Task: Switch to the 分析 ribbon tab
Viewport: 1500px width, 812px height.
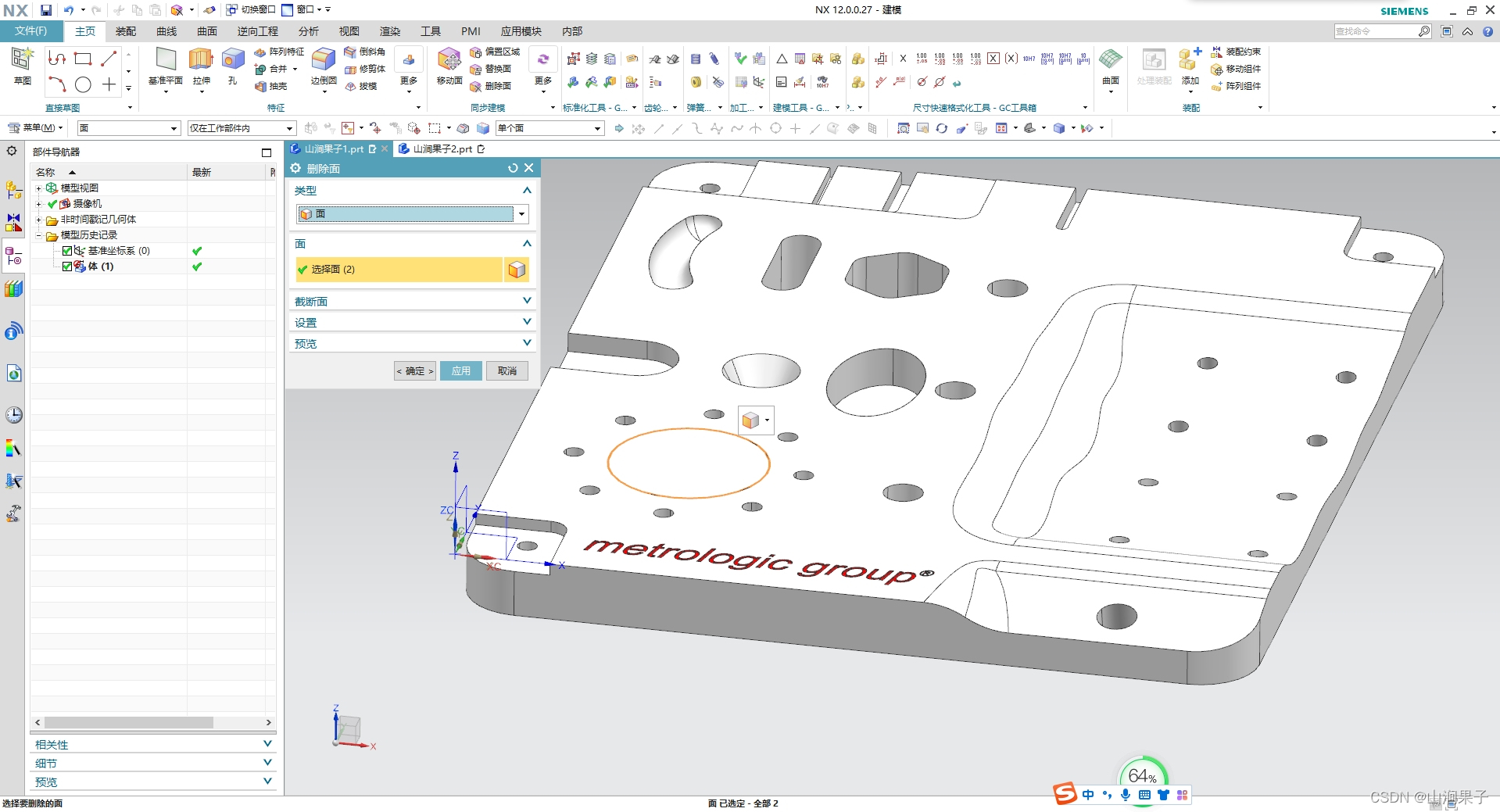Action: tap(309, 31)
